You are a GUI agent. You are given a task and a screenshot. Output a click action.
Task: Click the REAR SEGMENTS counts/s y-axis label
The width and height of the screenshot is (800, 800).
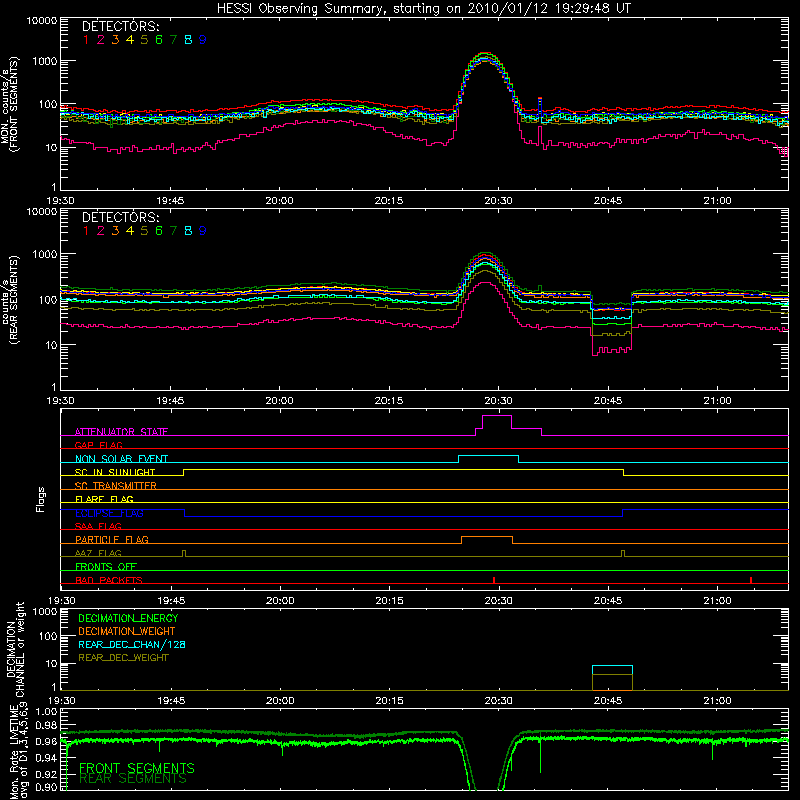pyautogui.click(x=10, y=300)
